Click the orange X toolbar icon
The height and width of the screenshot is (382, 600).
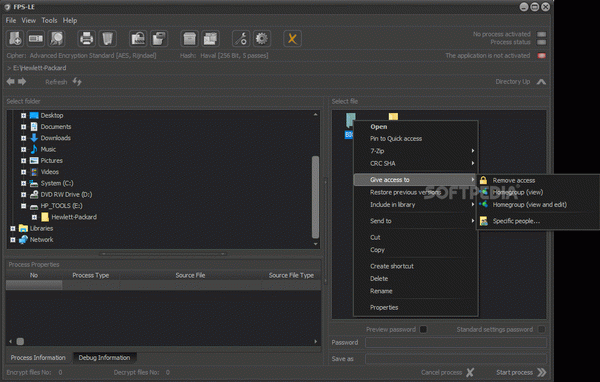coord(292,39)
